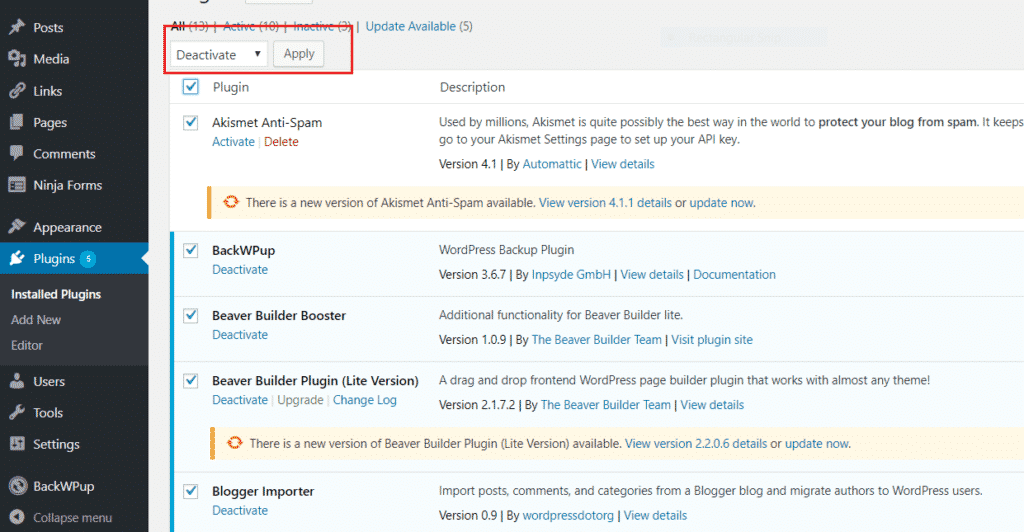Viewport: 1024px width, 532px height.
Task: Open Beaver Builder Change Log
Action: coord(364,400)
